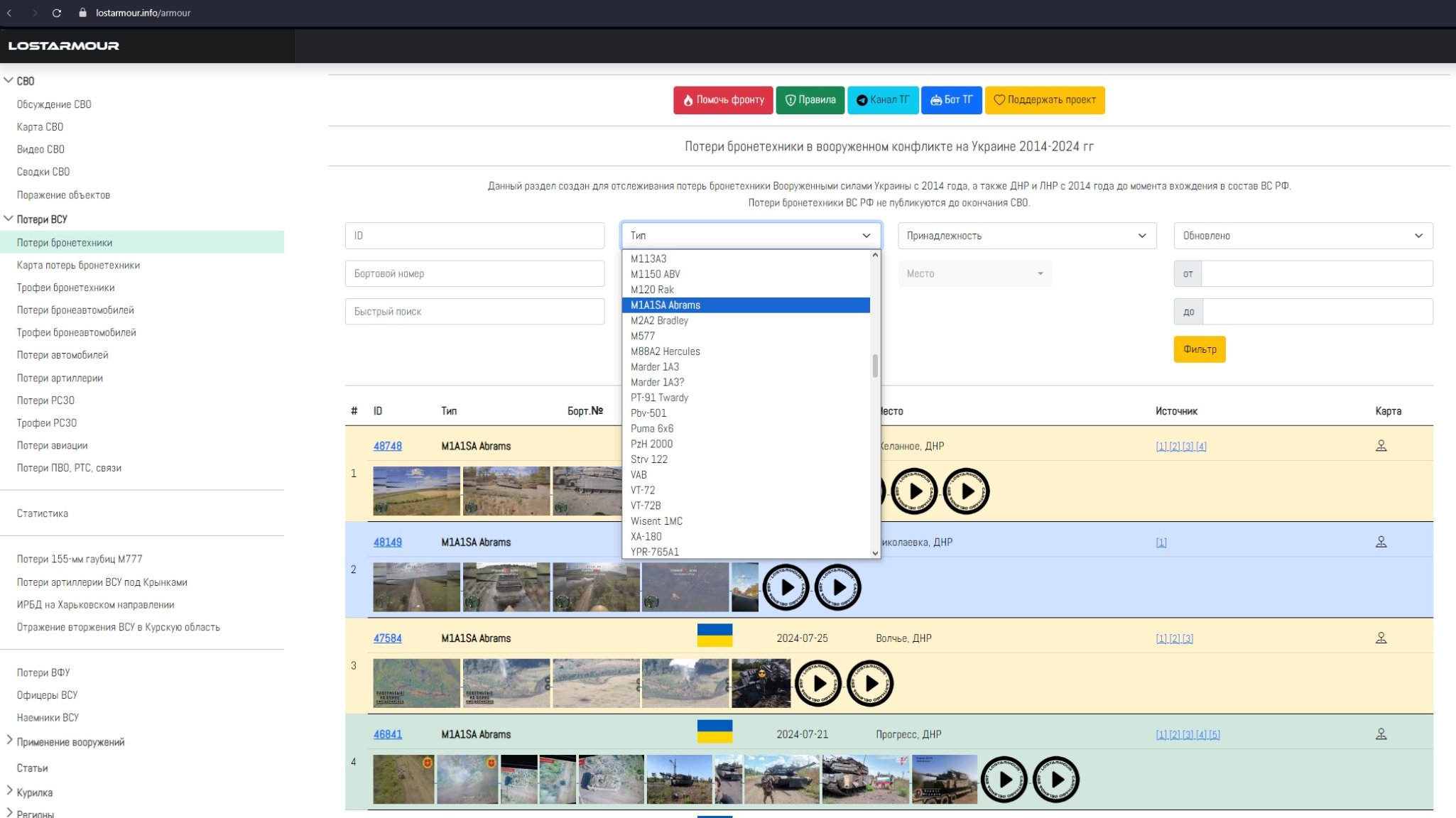Click the map marker icon for entry 46841
The height and width of the screenshot is (818, 1456).
point(1381,734)
